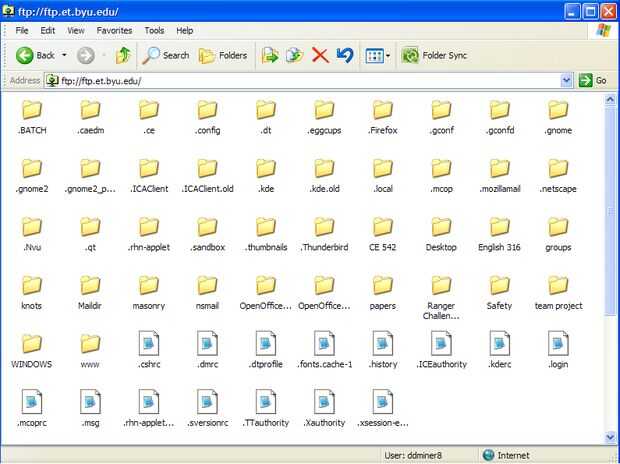Click the Internet zone status indicator
This screenshot has width=620, height=464.
click(x=506, y=455)
